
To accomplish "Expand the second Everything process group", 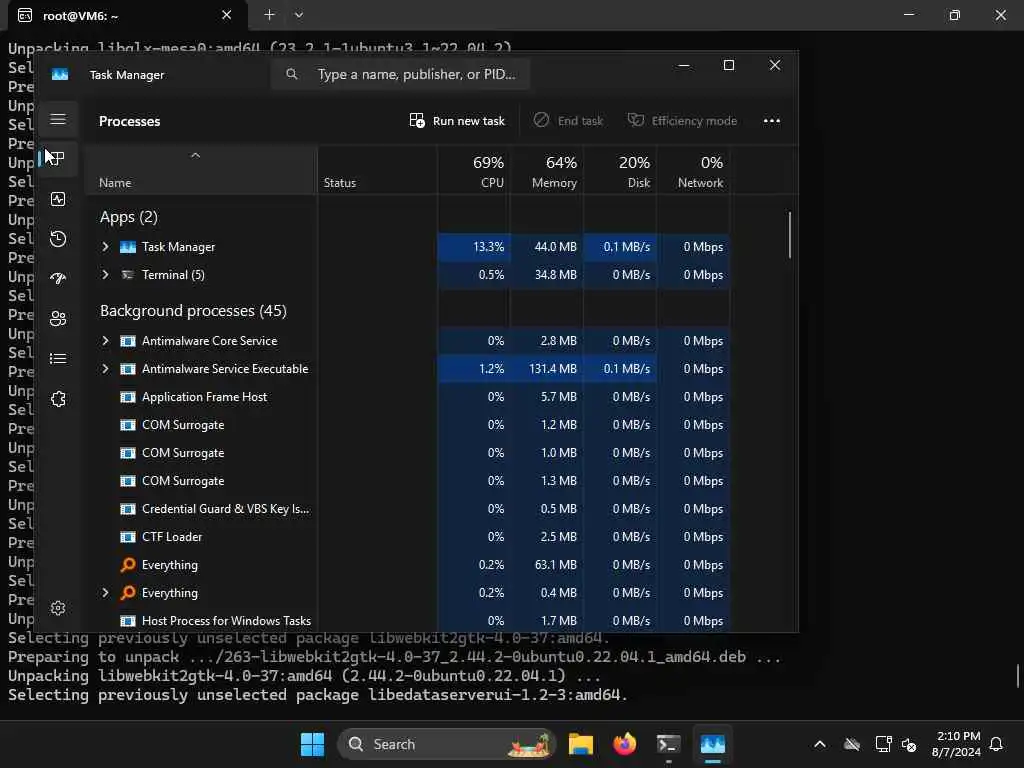I will pos(105,593).
